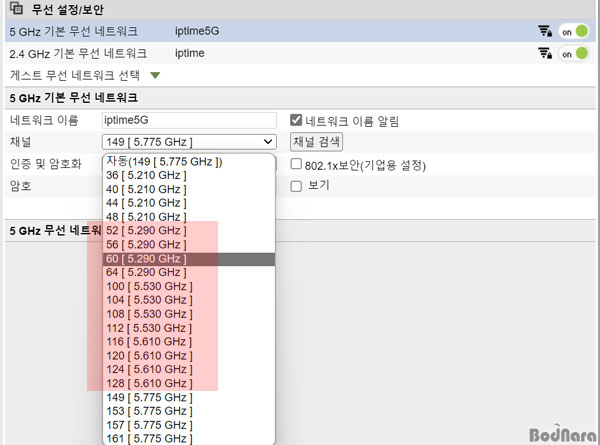Image resolution: width=600 pixels, height=445 pixels.
Task: Open the 채널 dropdown showing 149
Action: pyautogui.click(x=189, y=142)
